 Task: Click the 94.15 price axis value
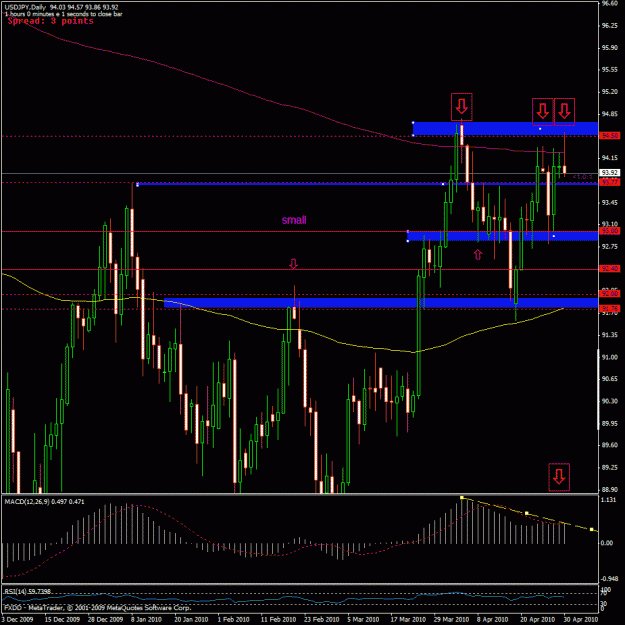pyautogui.click(x=609, y=158)
